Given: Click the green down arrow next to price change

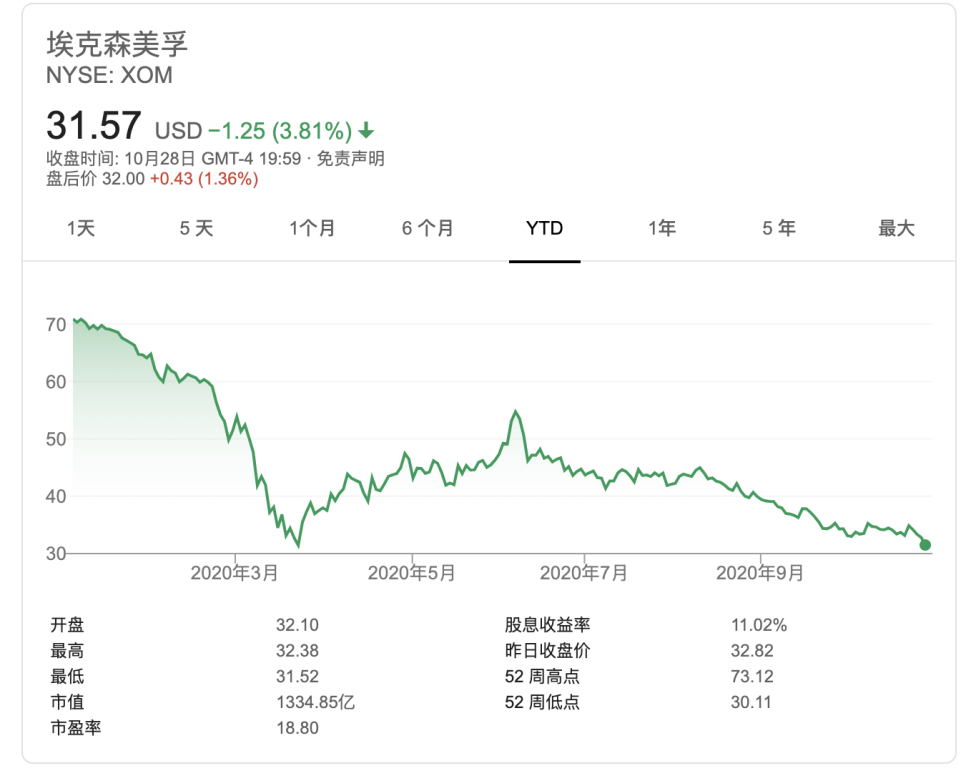Looking at the screenshot, I should tap(367, 131).
